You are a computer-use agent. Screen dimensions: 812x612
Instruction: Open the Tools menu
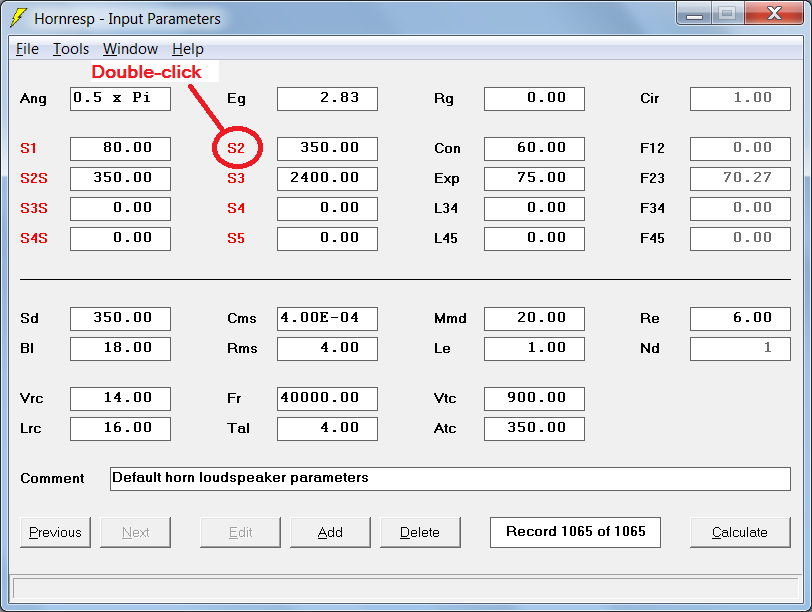(71, 49)
